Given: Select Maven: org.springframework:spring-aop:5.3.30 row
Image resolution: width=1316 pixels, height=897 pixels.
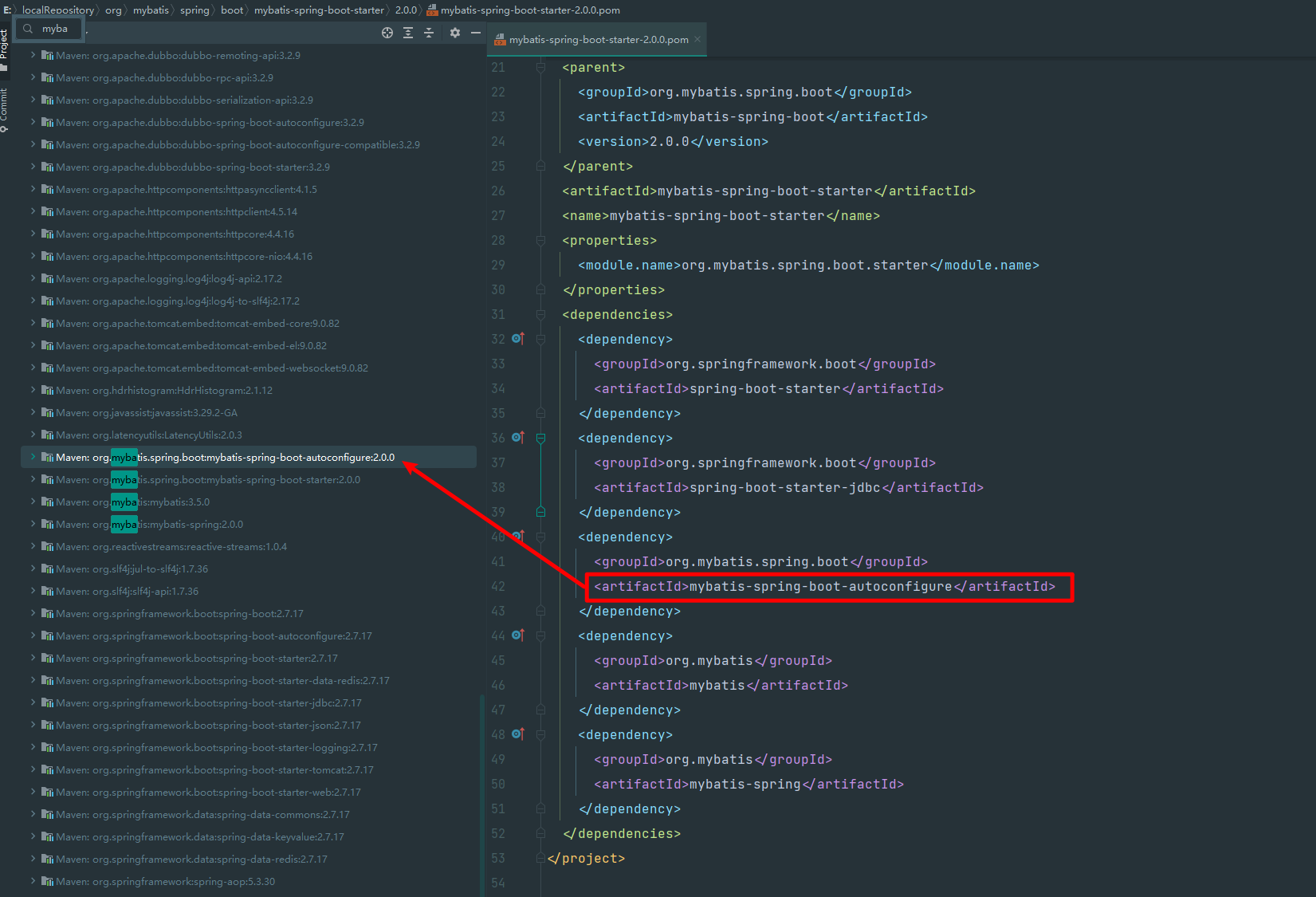Looking at the screenshot, I should click(249, 882).
